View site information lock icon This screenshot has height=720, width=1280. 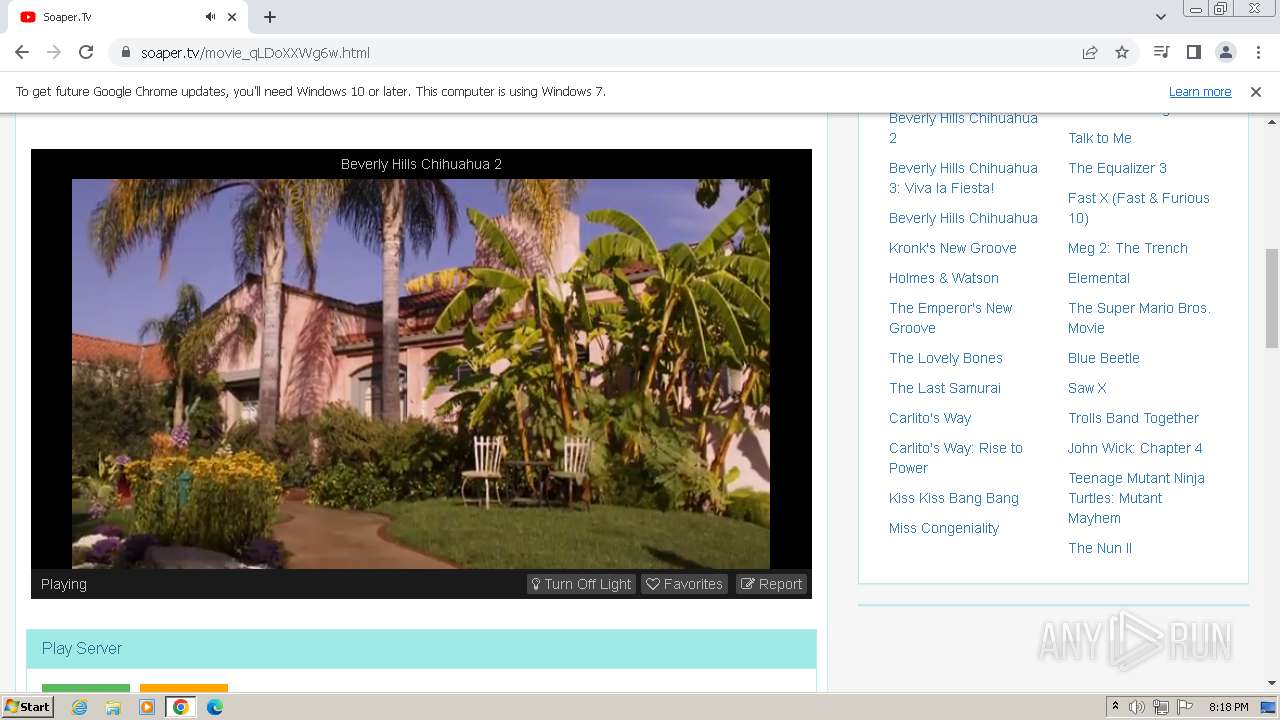pos(125,53)
